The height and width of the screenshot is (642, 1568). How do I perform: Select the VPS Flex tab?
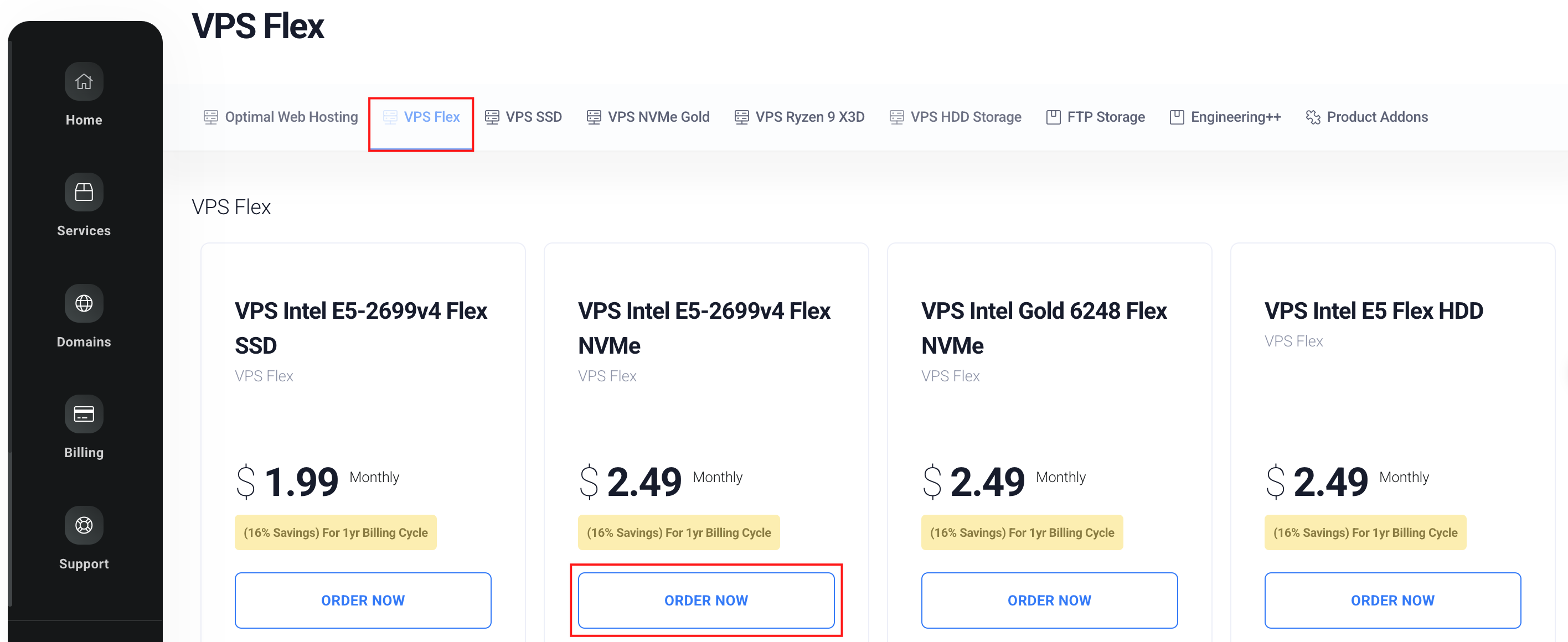(421, 117)
